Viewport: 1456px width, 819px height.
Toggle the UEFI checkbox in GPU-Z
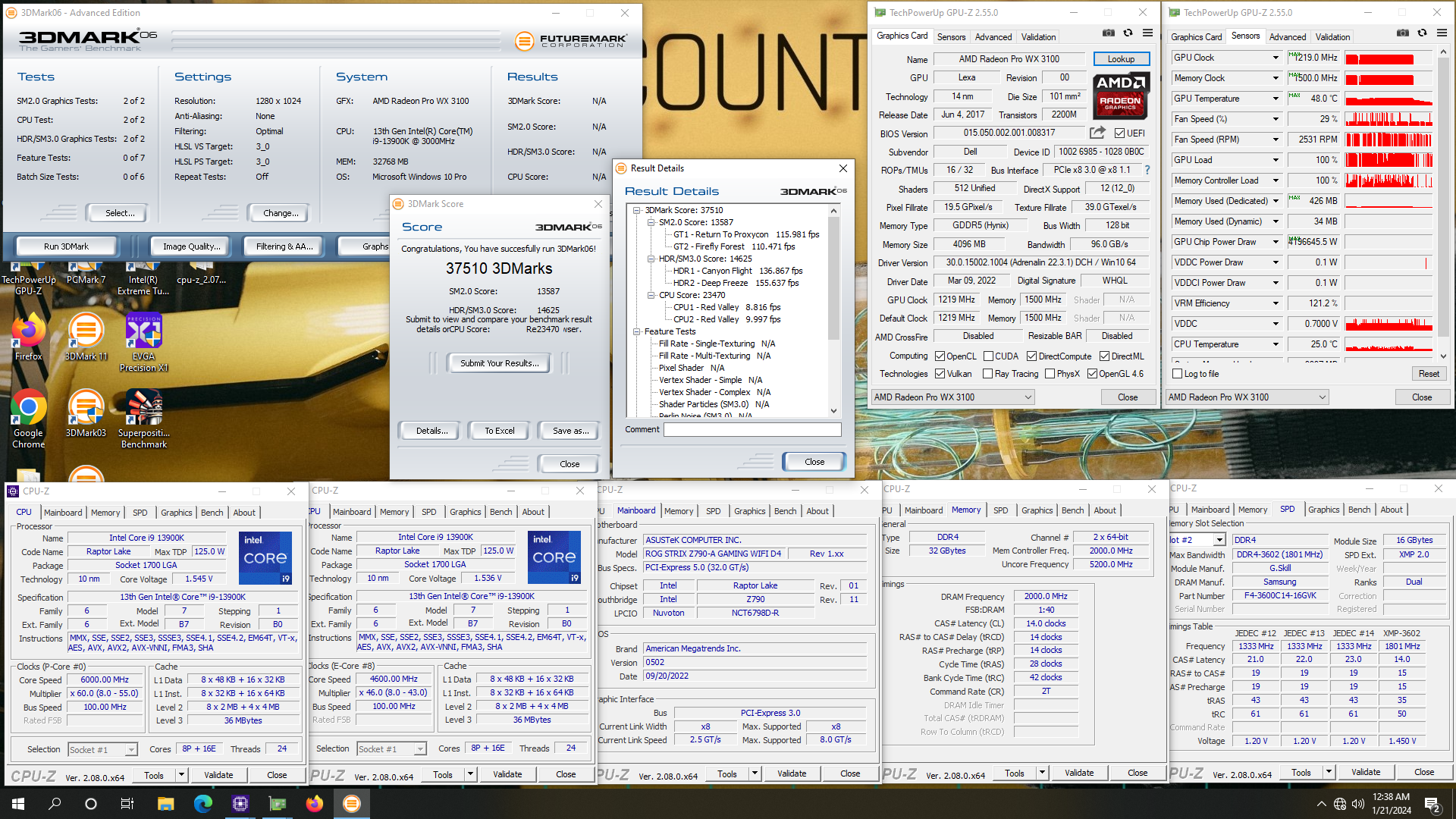(x=1119, y=133)
